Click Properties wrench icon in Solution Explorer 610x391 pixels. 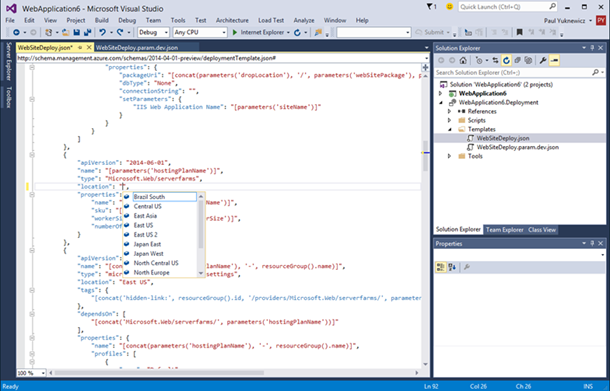[543, 60]
